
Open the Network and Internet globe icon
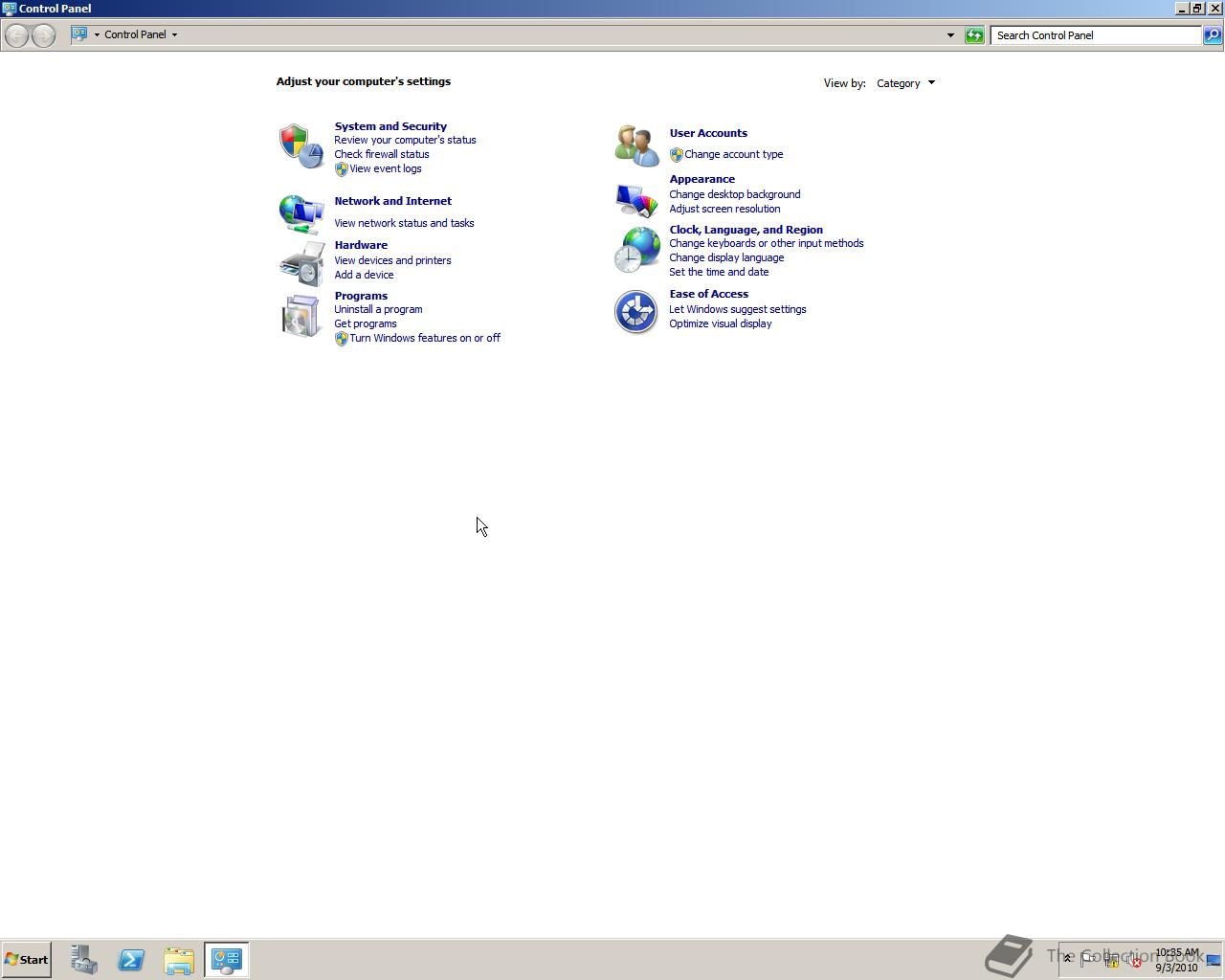[x=301, y=213]
